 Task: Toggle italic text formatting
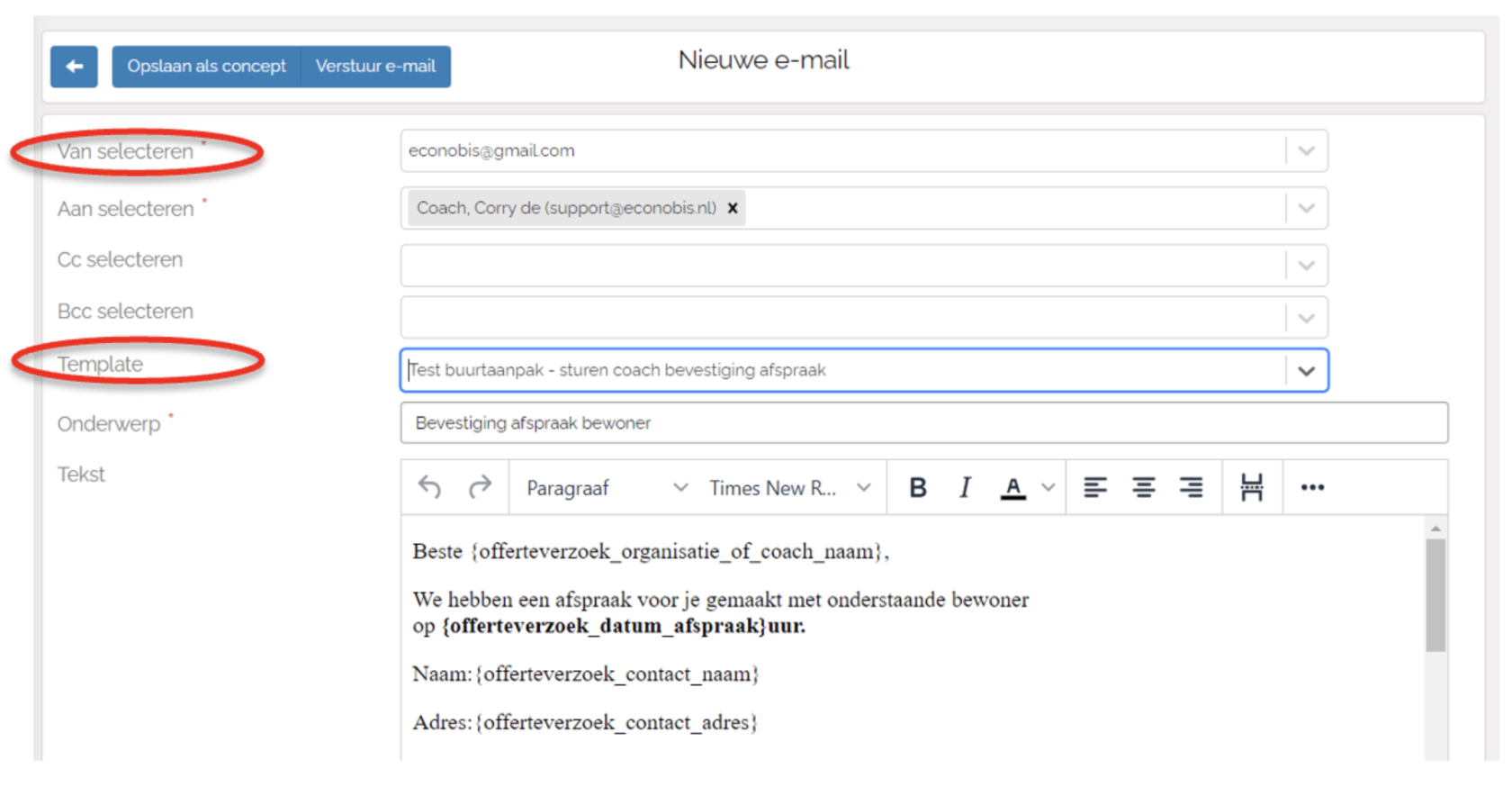[965, 487]
